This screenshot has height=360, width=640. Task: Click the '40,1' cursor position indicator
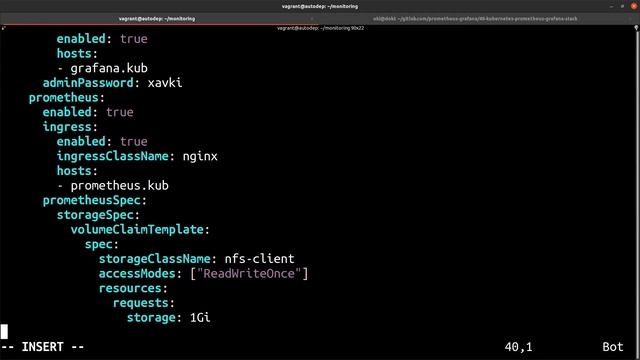518,347
